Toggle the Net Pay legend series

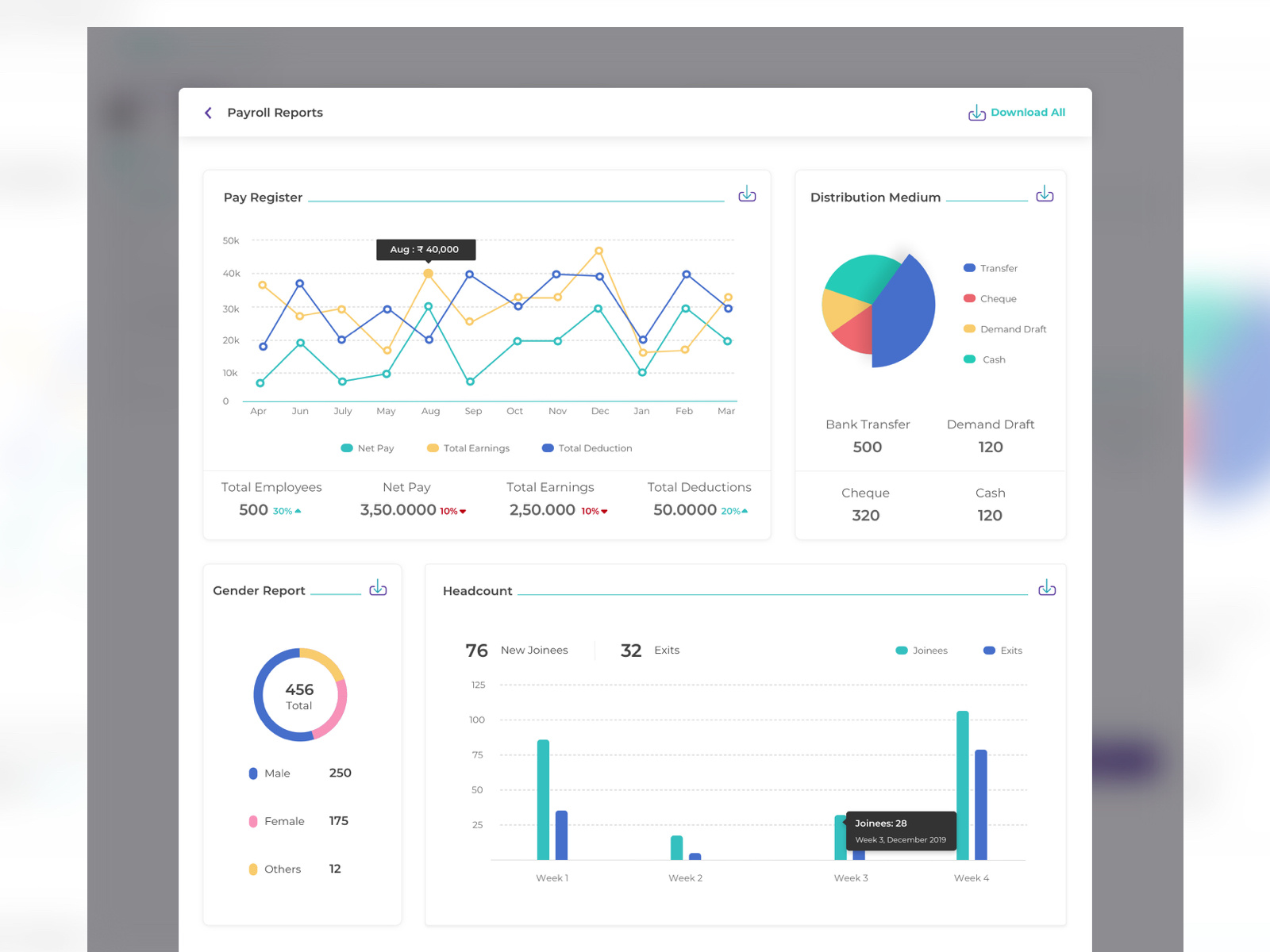(368, 448)
